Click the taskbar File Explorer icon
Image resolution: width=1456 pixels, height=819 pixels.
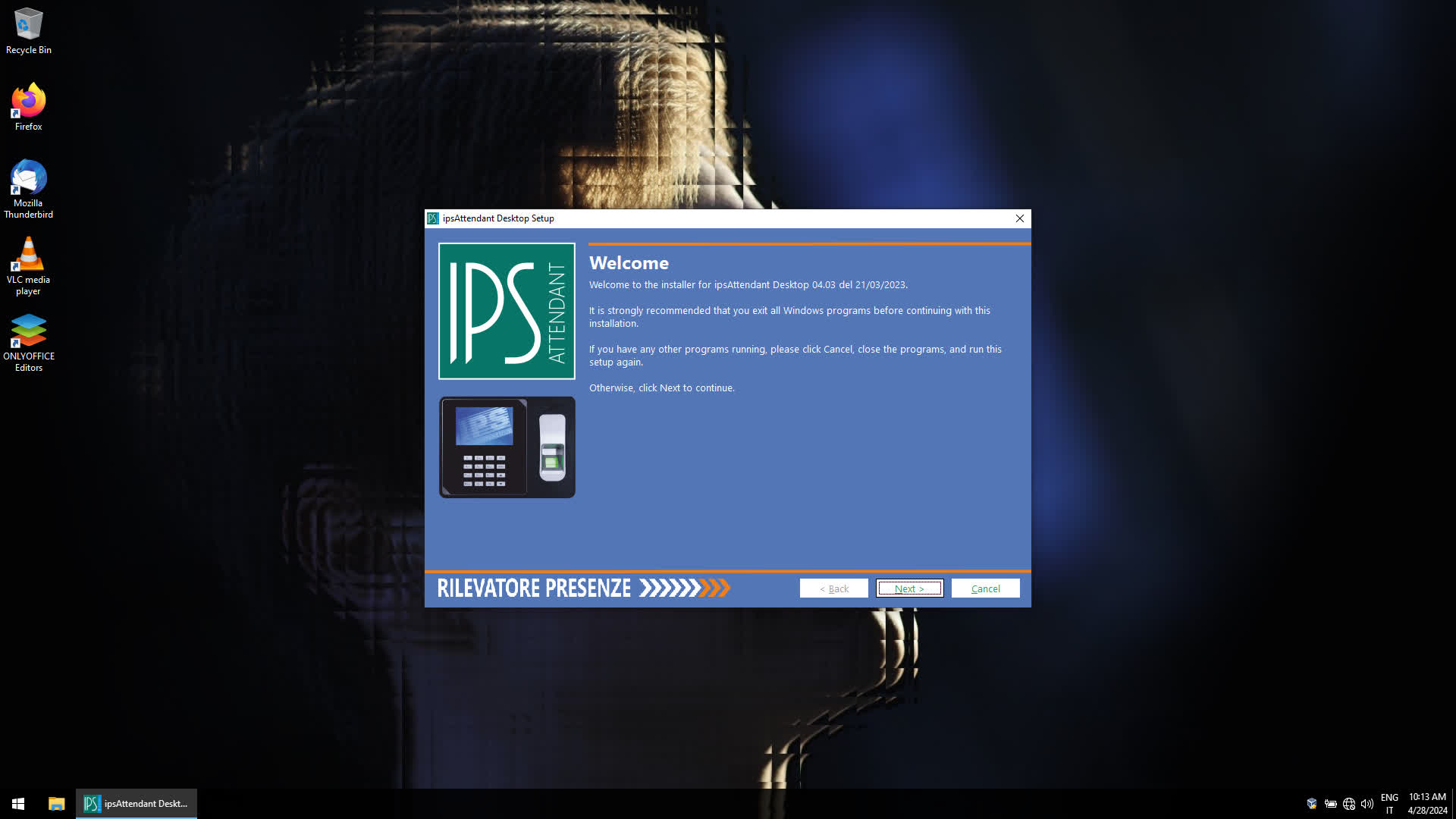tap(56, 803)
